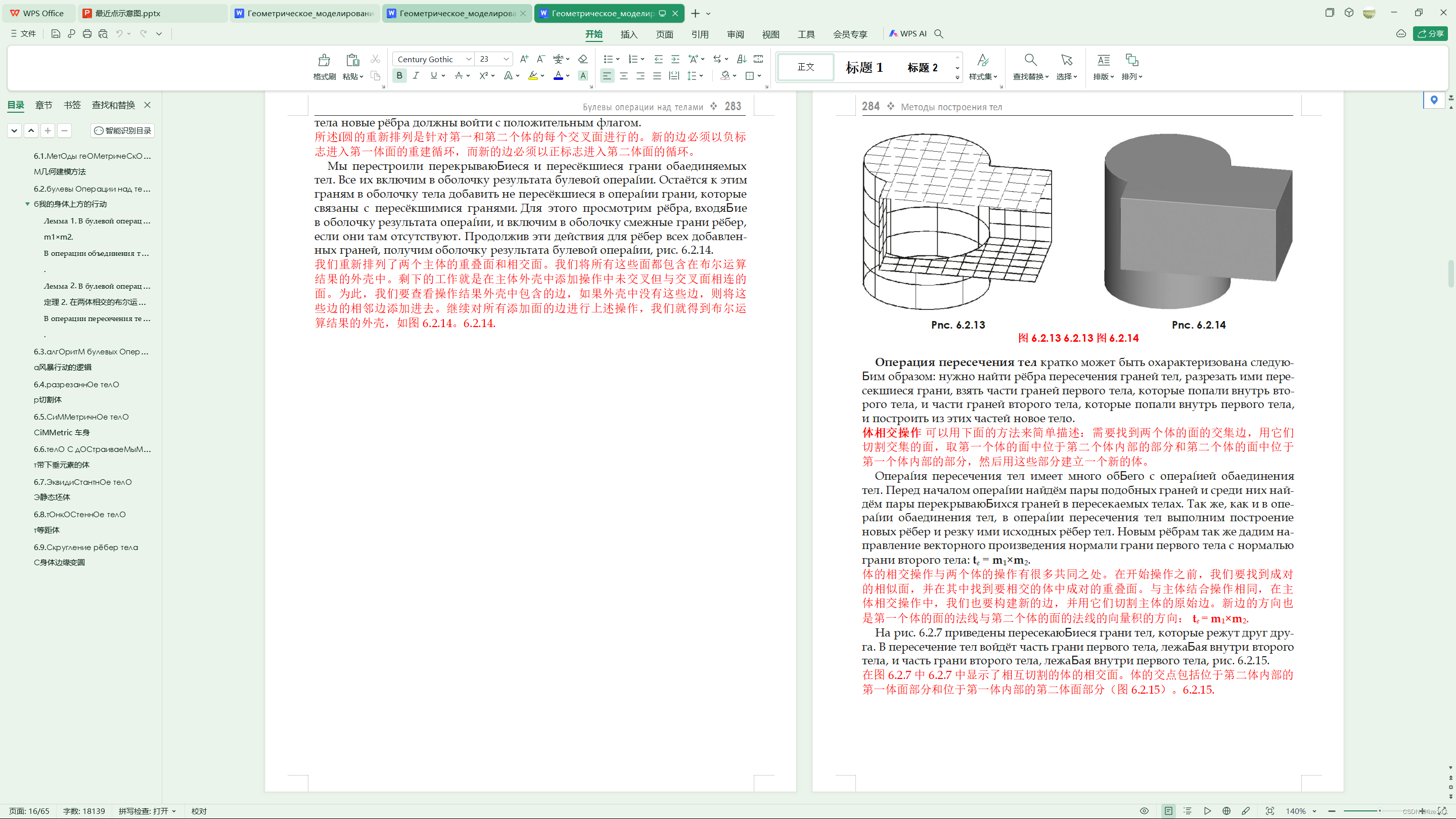Select the outline entry 6.9.Скругление рёбер тела
1456x819 pixels.
coord(86,547)
